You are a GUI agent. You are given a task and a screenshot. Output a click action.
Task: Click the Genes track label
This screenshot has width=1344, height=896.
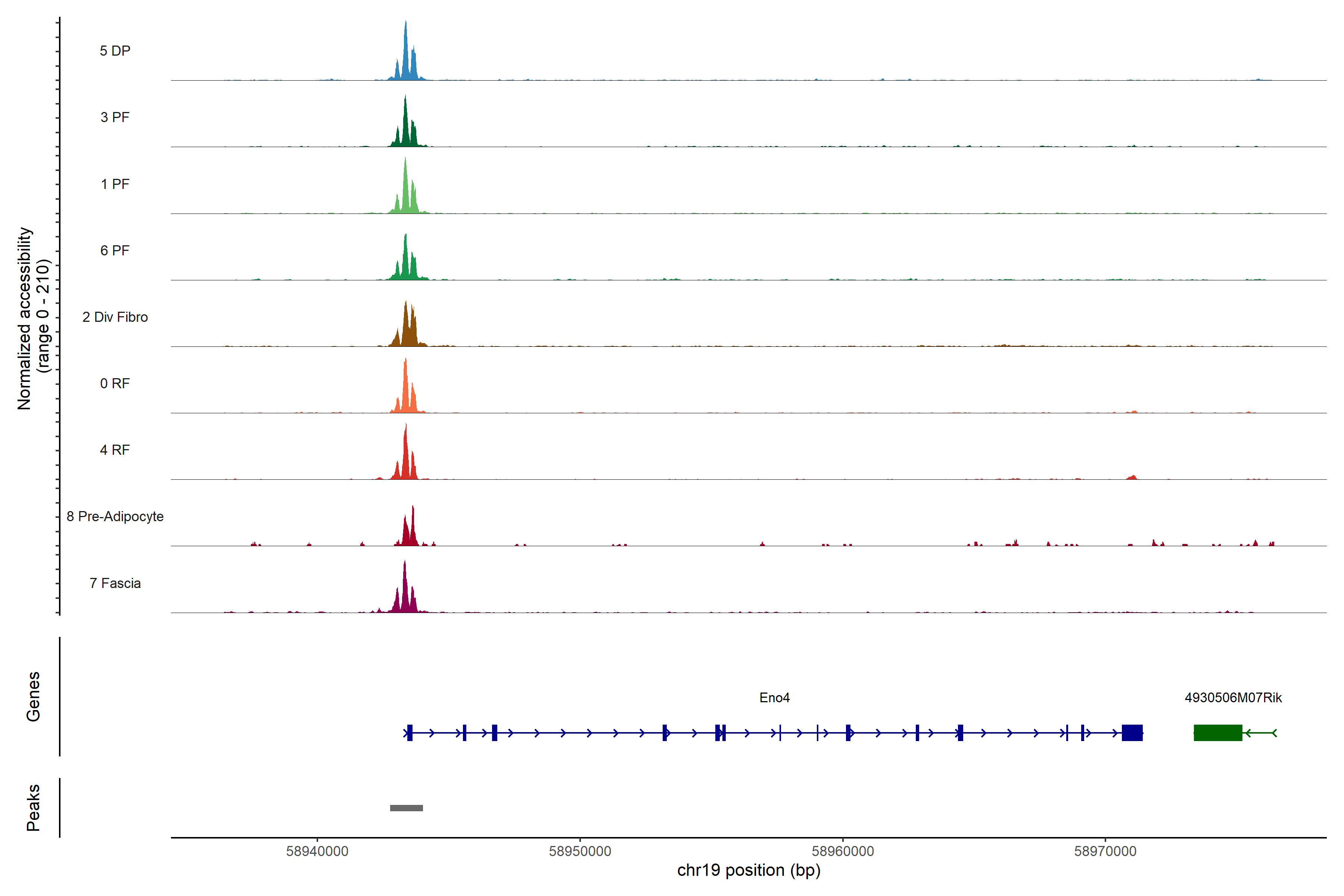click(x=33, y=697)
